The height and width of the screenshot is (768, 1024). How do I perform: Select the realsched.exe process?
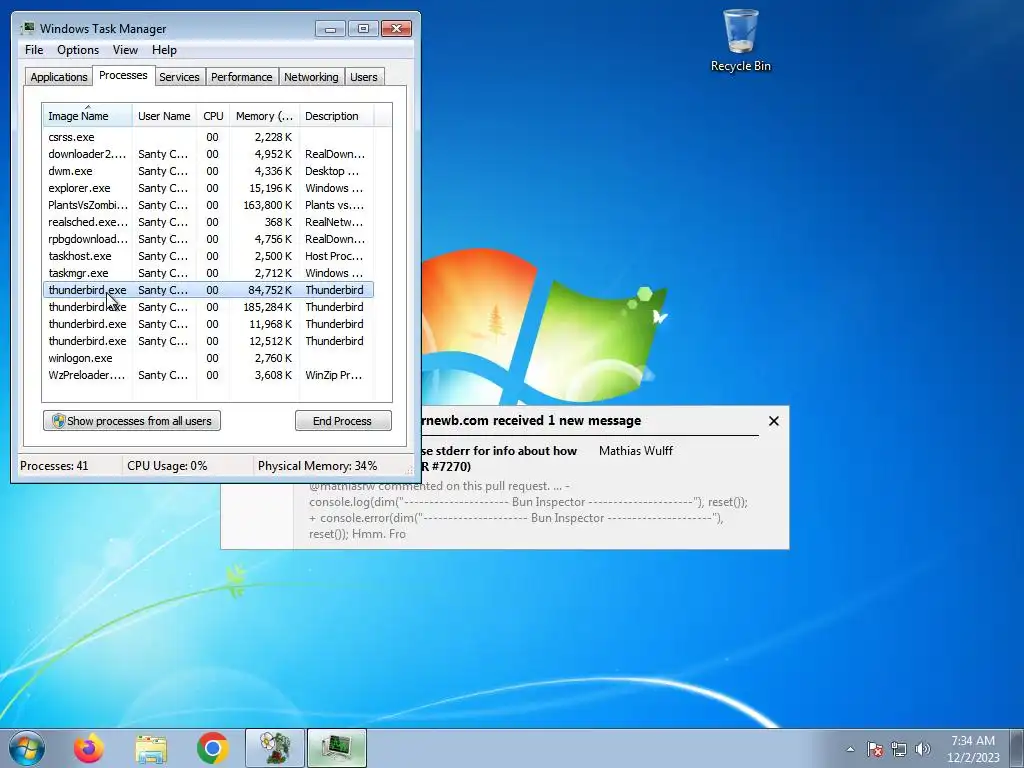coord(208,222)
